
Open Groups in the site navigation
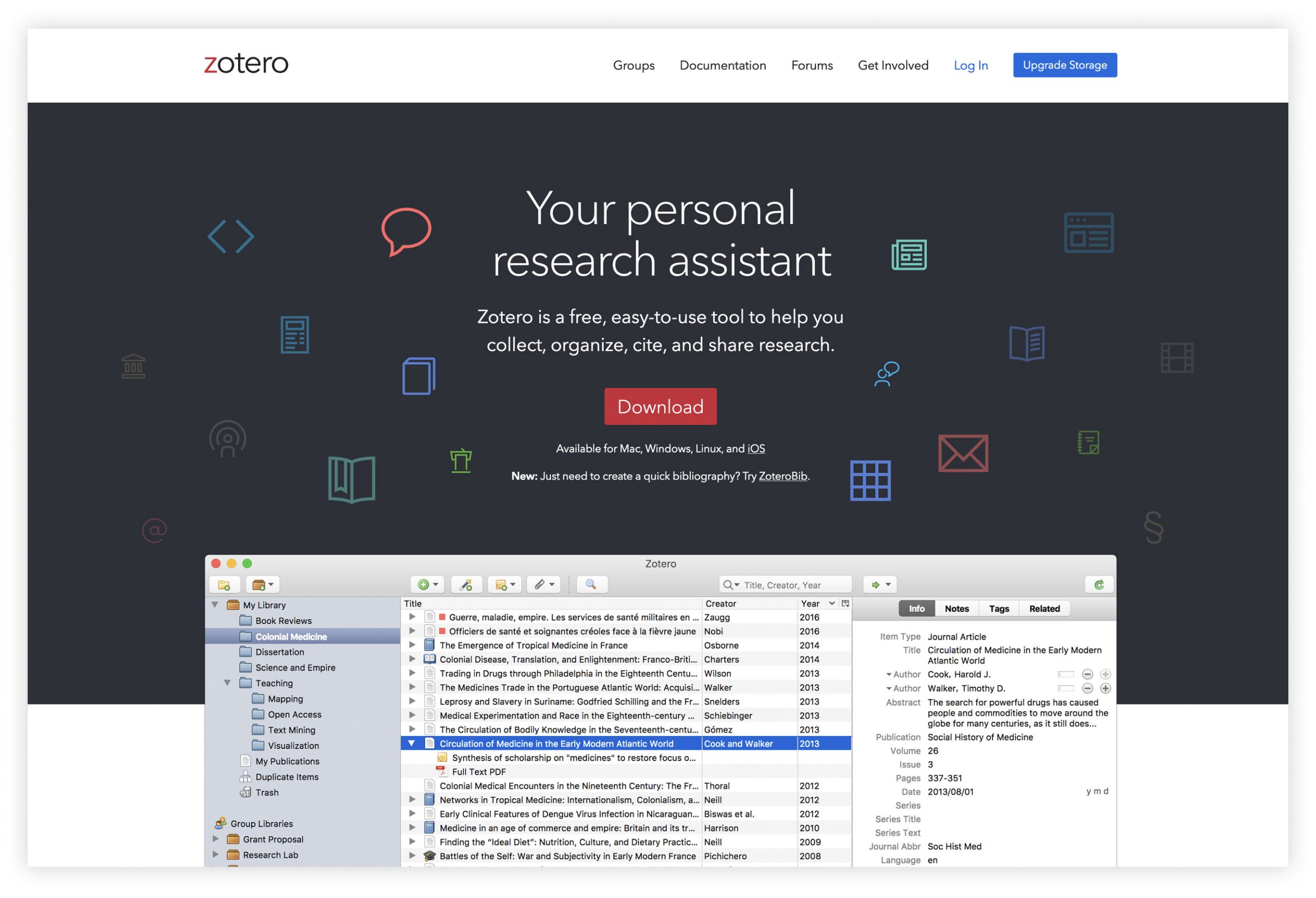634,65
